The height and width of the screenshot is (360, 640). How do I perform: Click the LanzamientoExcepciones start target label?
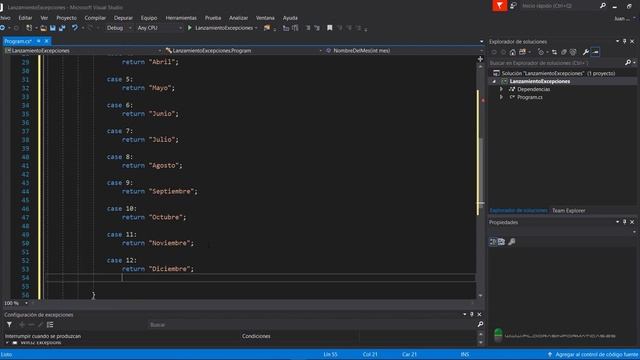(224, 28)
